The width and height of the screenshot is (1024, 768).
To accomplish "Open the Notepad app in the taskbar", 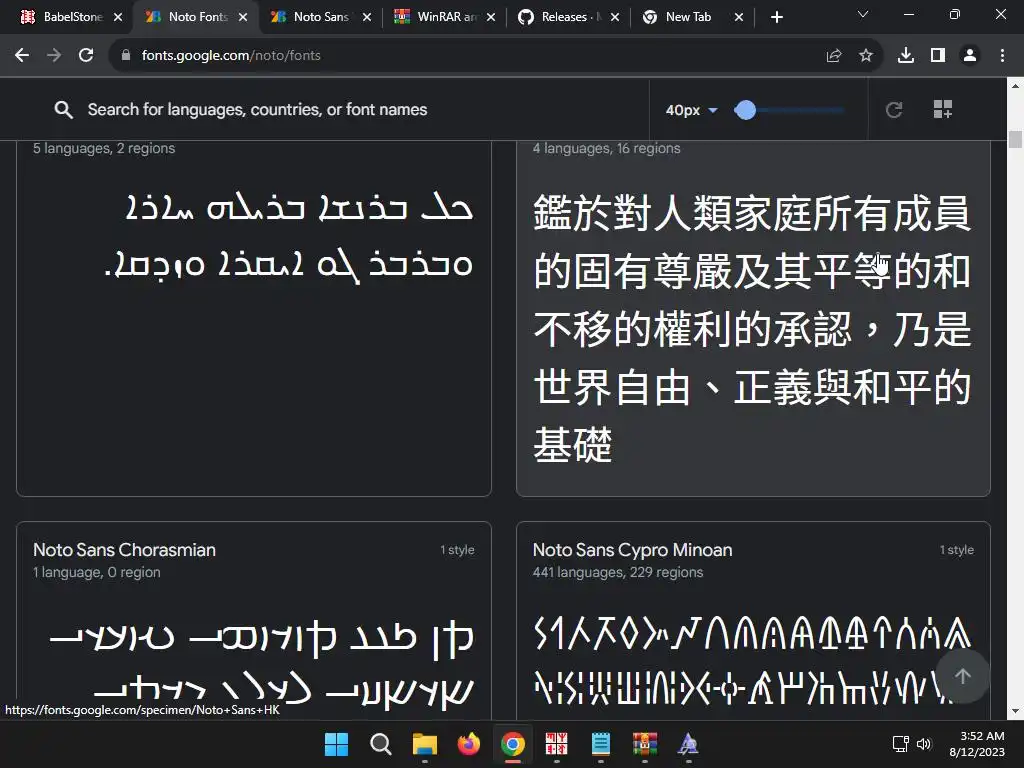I will 600,744.
